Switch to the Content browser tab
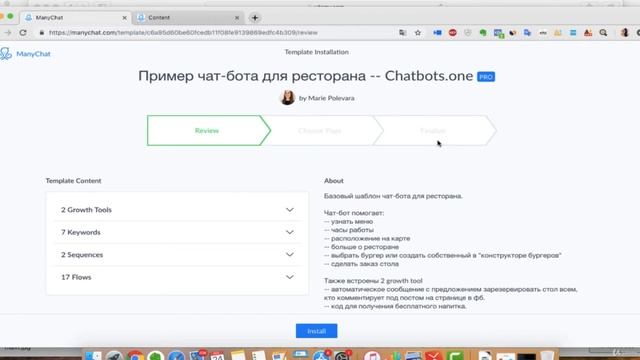640x360 pixels. tap(188, 18)
